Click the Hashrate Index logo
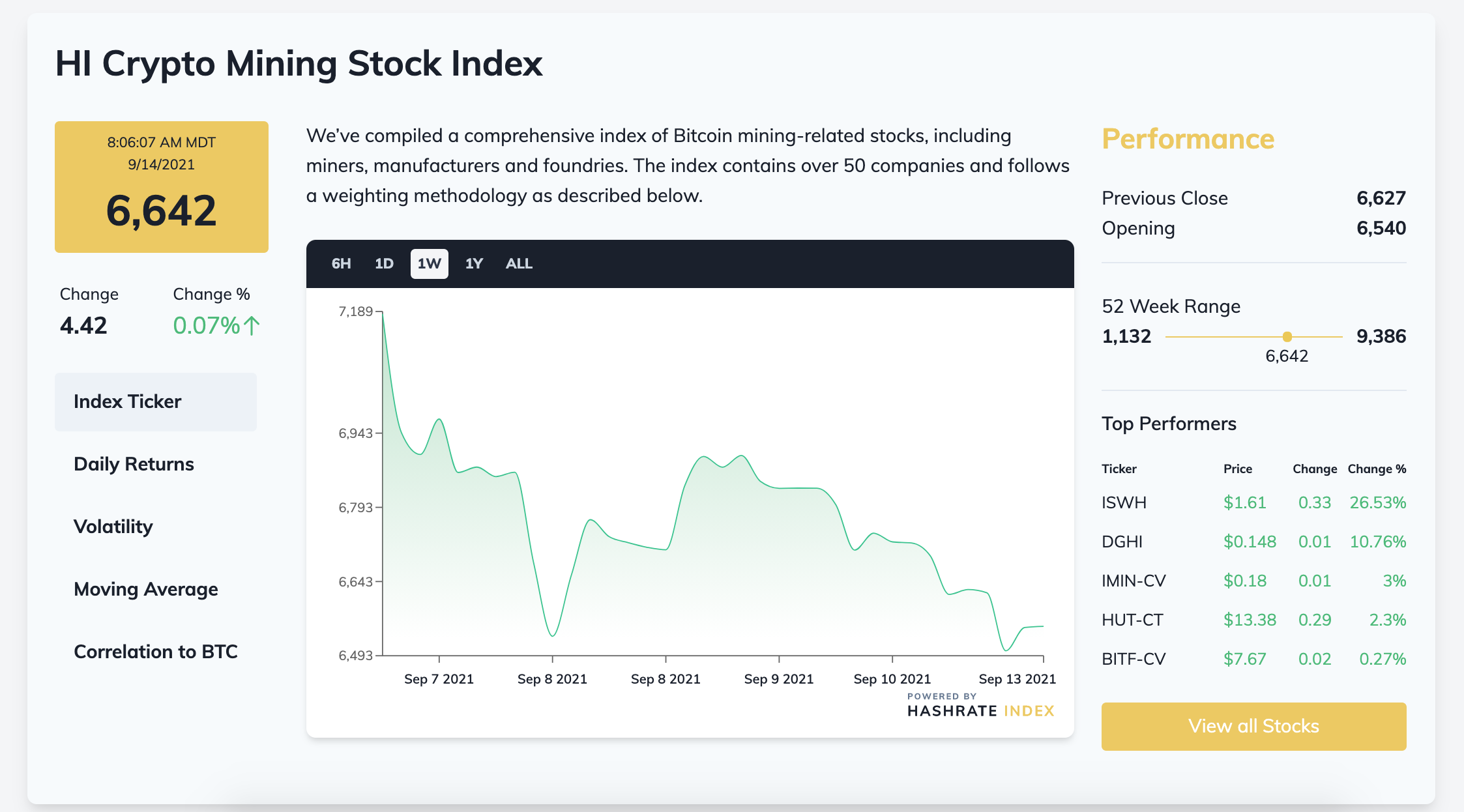Image resolution: width=1464 pixels, height=812 pixels. pyautogui.click(x=980, y=706)
